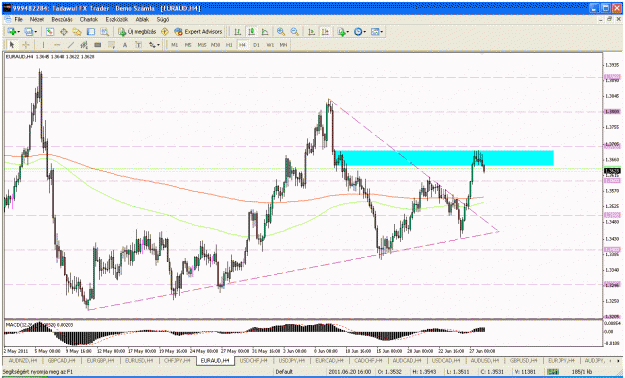The width and height of the screenshot is (625, 378).
Task: Click the Templates toolbar icon
Action: [x=375, y=32]
